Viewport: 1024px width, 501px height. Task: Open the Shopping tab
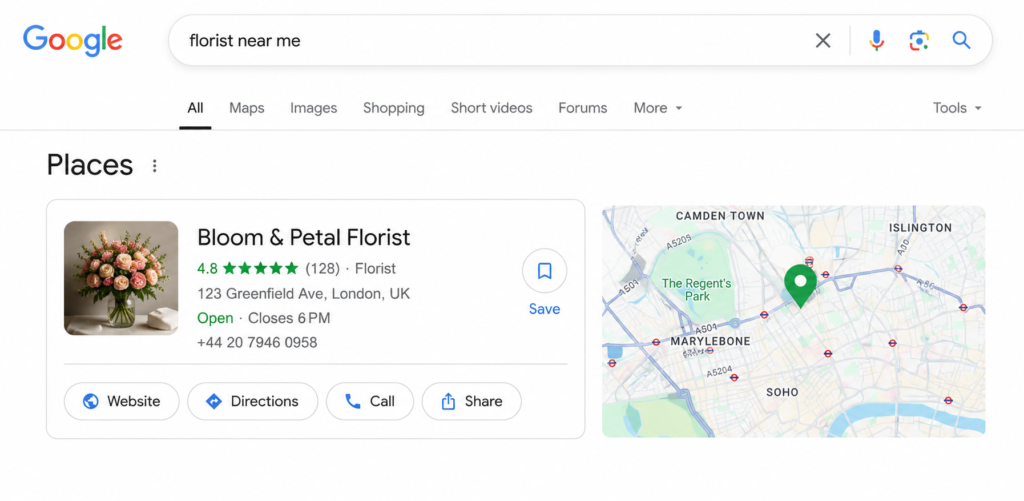tap(394, 108)
